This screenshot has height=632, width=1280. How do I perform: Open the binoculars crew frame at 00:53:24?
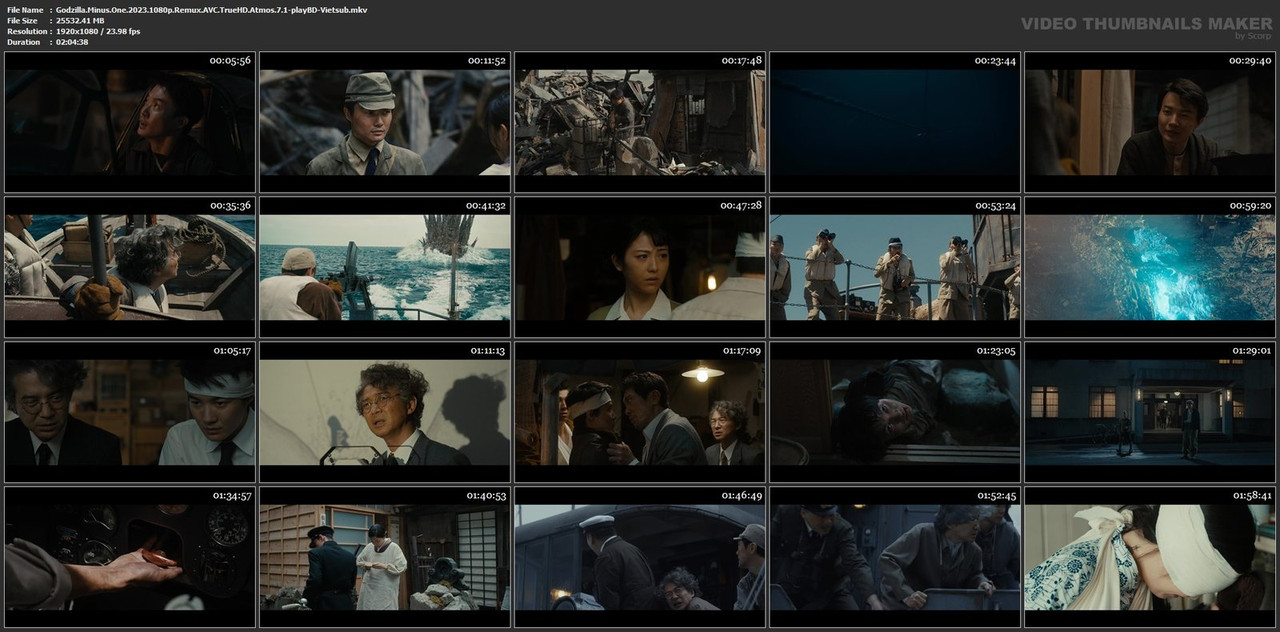895,267
